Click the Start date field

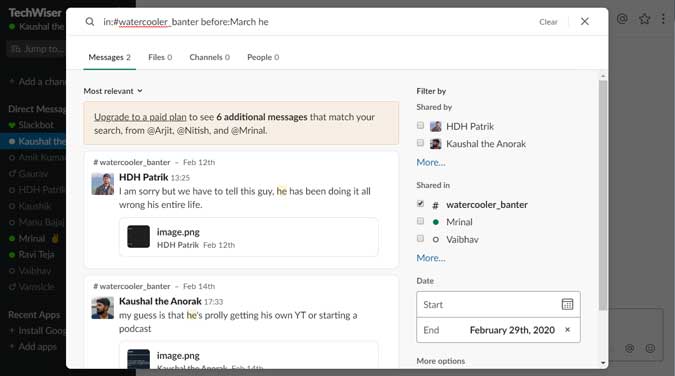[x=498, y=305]
